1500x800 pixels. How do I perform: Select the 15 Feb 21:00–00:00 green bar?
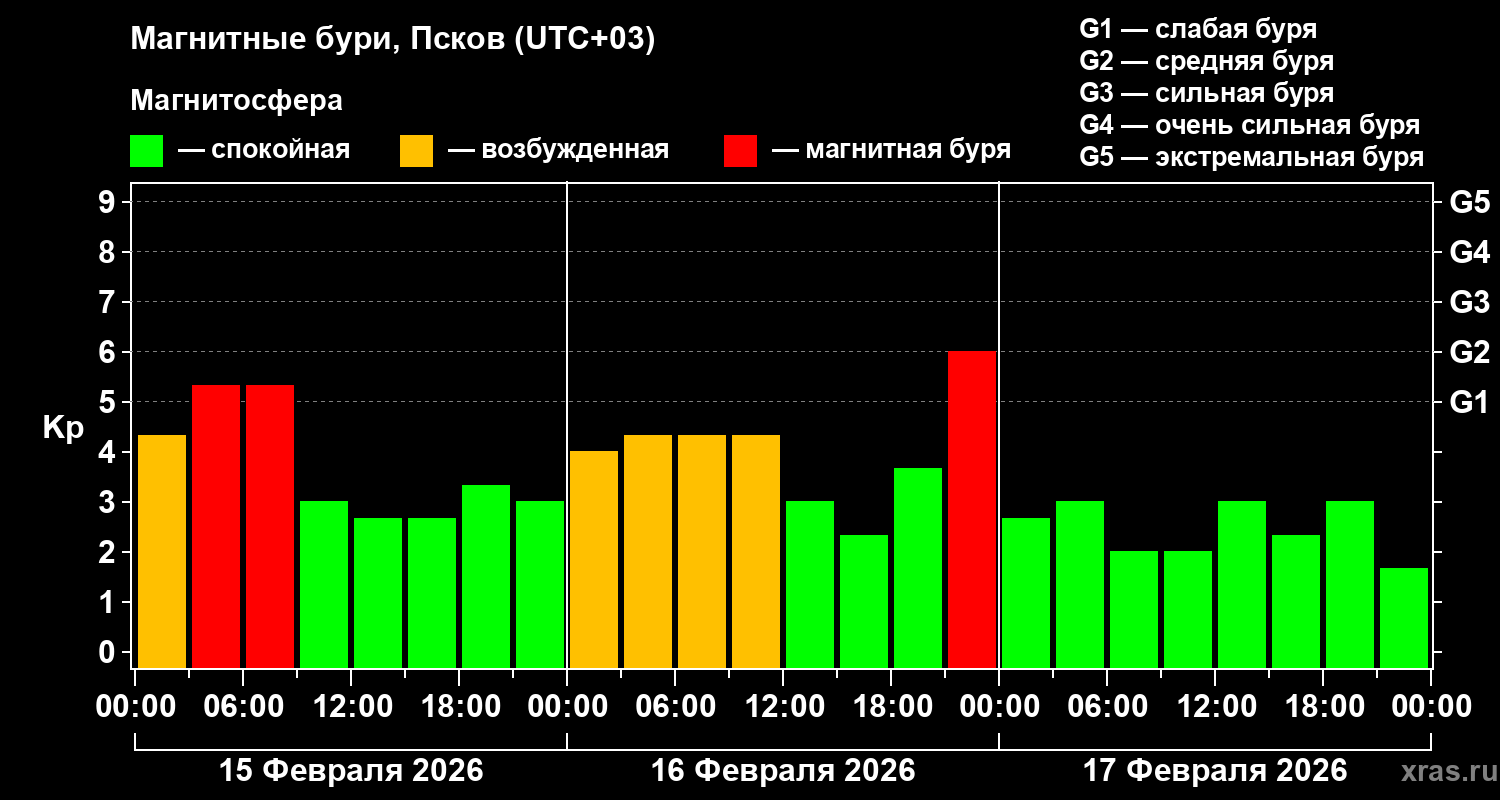click(540, 584)
